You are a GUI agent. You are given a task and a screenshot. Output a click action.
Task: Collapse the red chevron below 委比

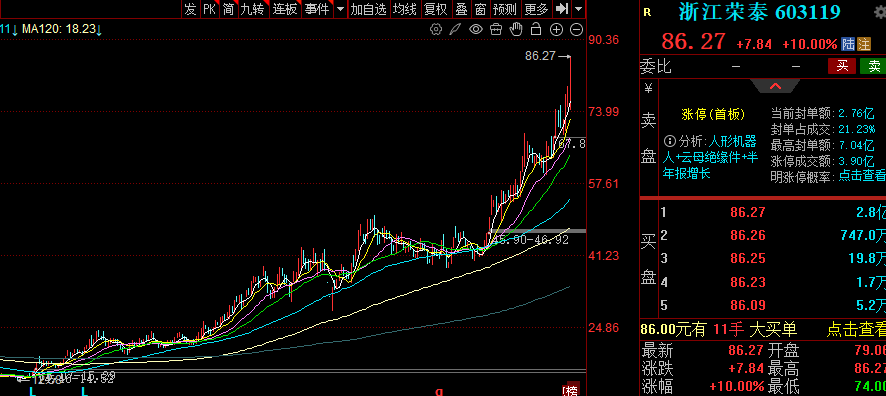click(775, 86)
